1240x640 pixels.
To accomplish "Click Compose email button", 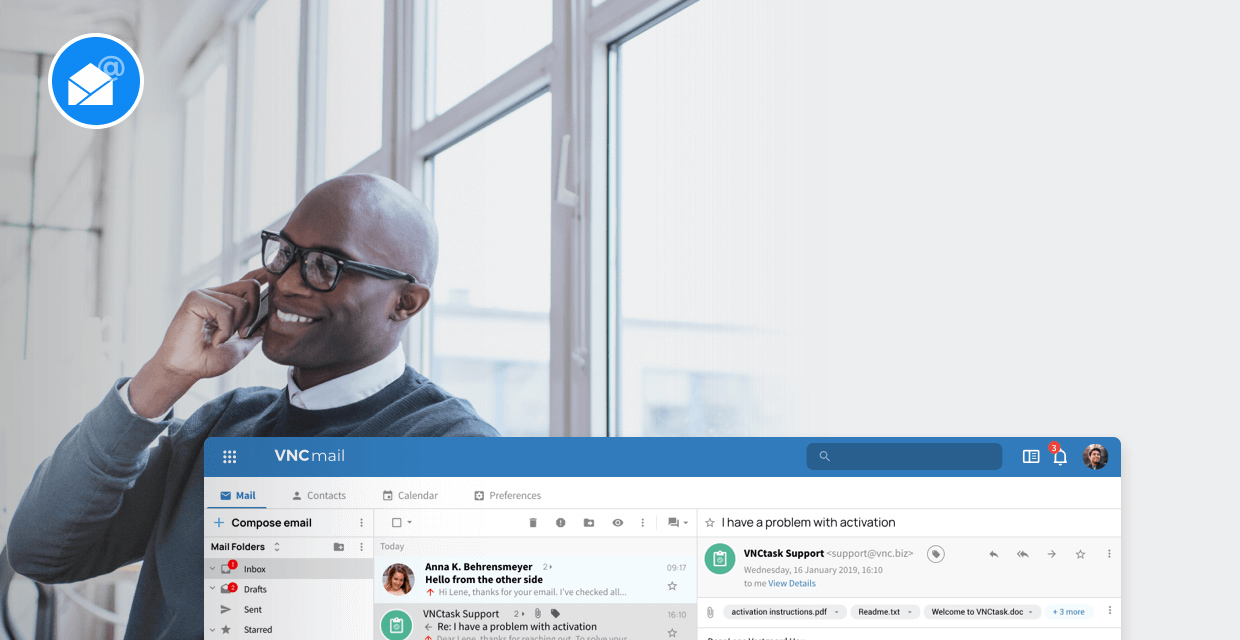I will point(262,522).
